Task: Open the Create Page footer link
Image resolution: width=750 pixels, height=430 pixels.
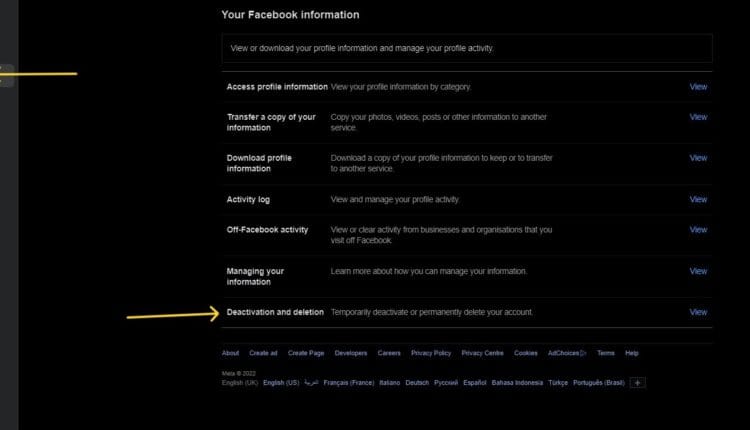Action: (305, 353)
